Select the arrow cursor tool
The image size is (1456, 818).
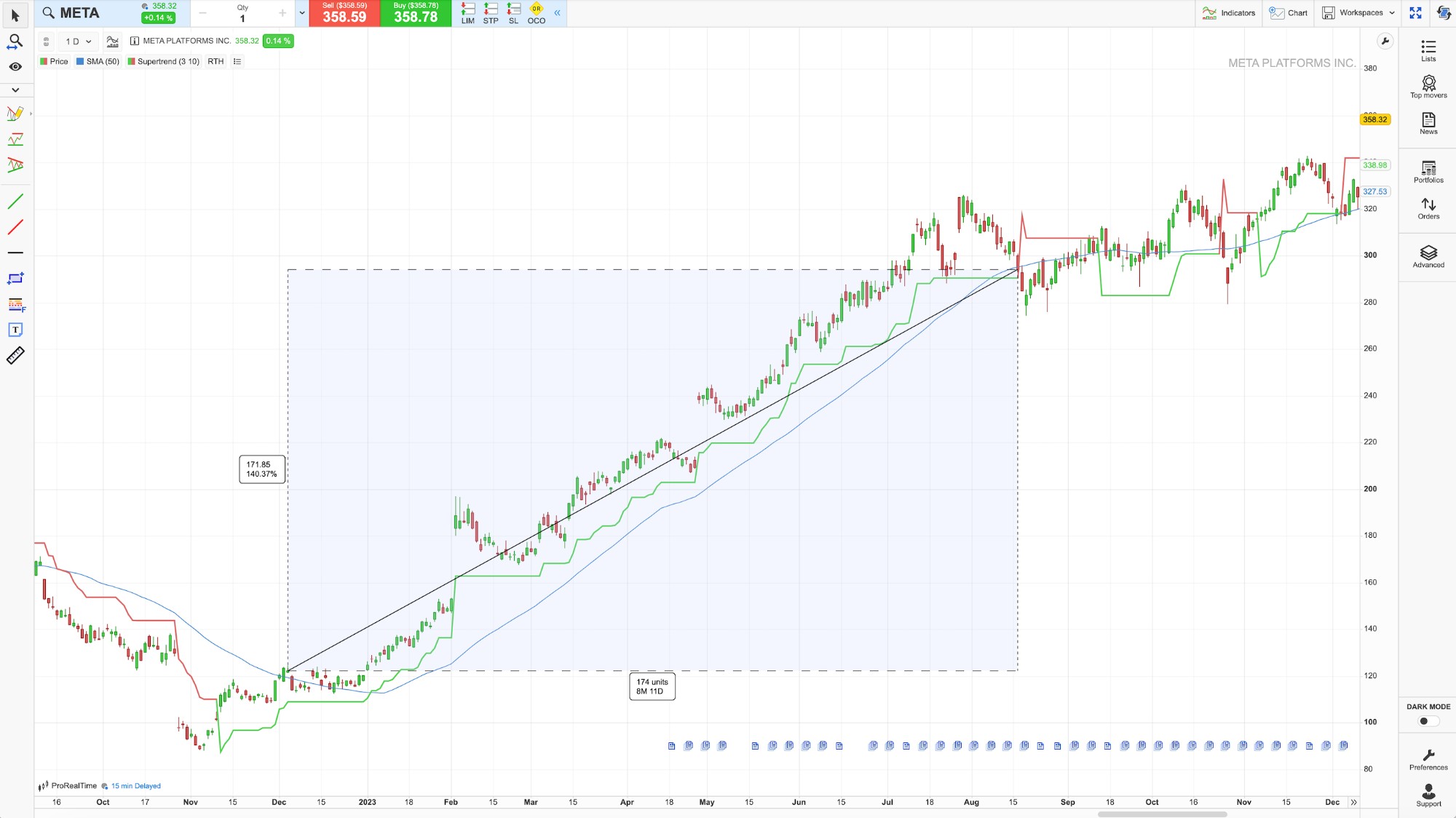(15, 15)
